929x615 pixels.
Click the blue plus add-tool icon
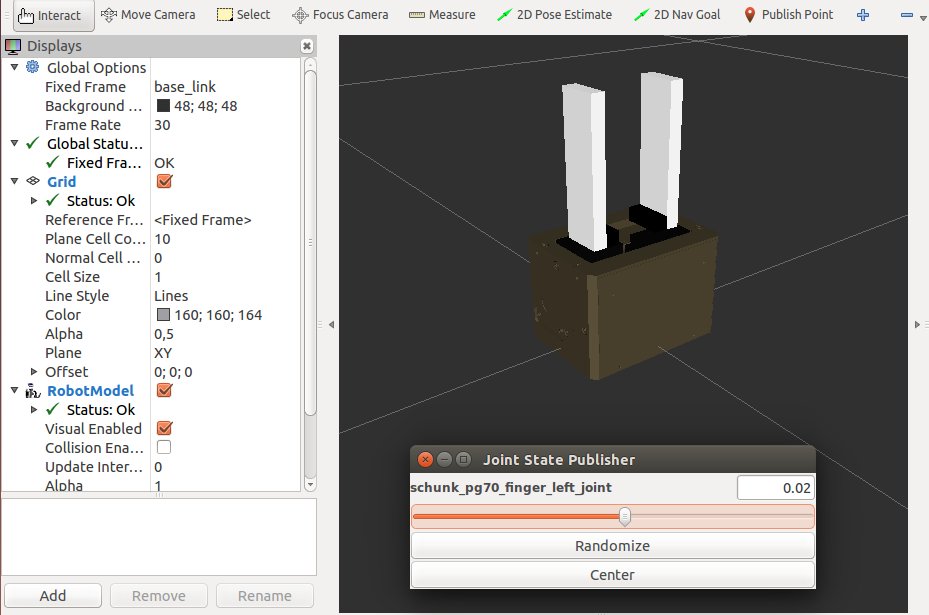[x=863, y=15]
